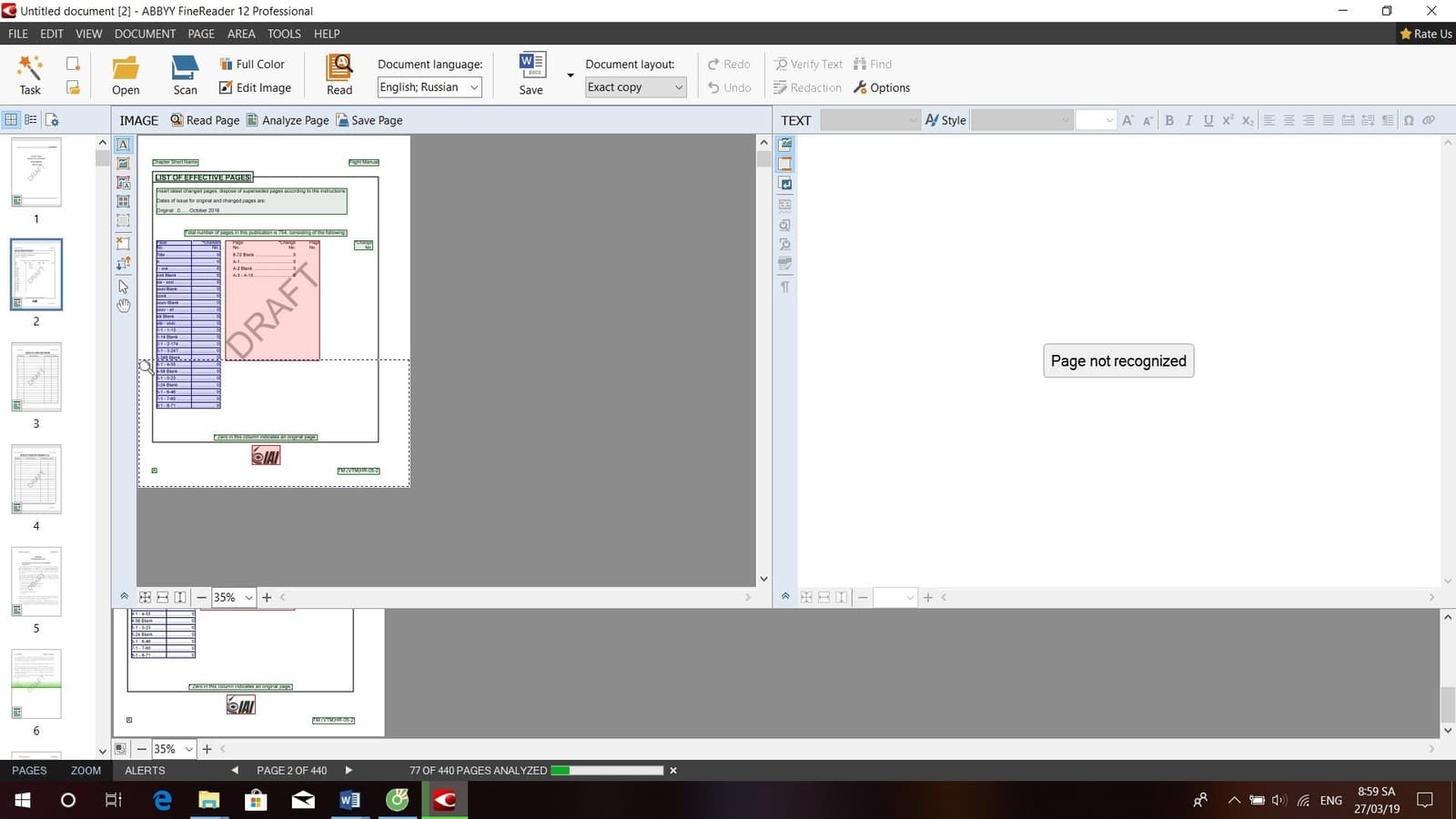Viewport: 1456px width, 819px height.
Task: Go to the next page arrow
Action: pyautogui.click(x=349, y=771)
